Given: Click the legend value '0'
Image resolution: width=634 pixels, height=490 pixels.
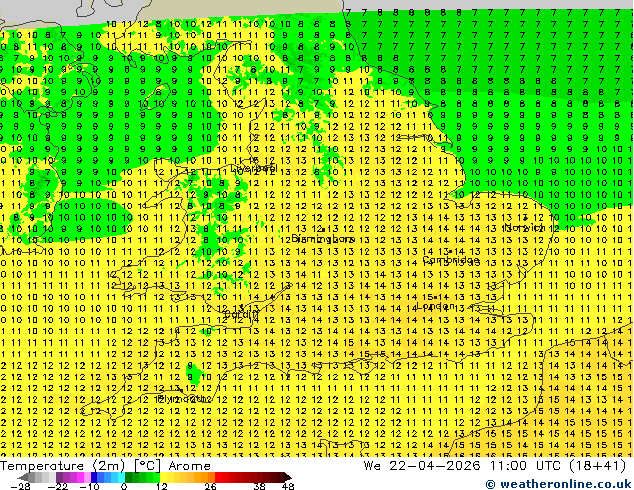Looking at the screenshot, I should [x=125, y=486].
